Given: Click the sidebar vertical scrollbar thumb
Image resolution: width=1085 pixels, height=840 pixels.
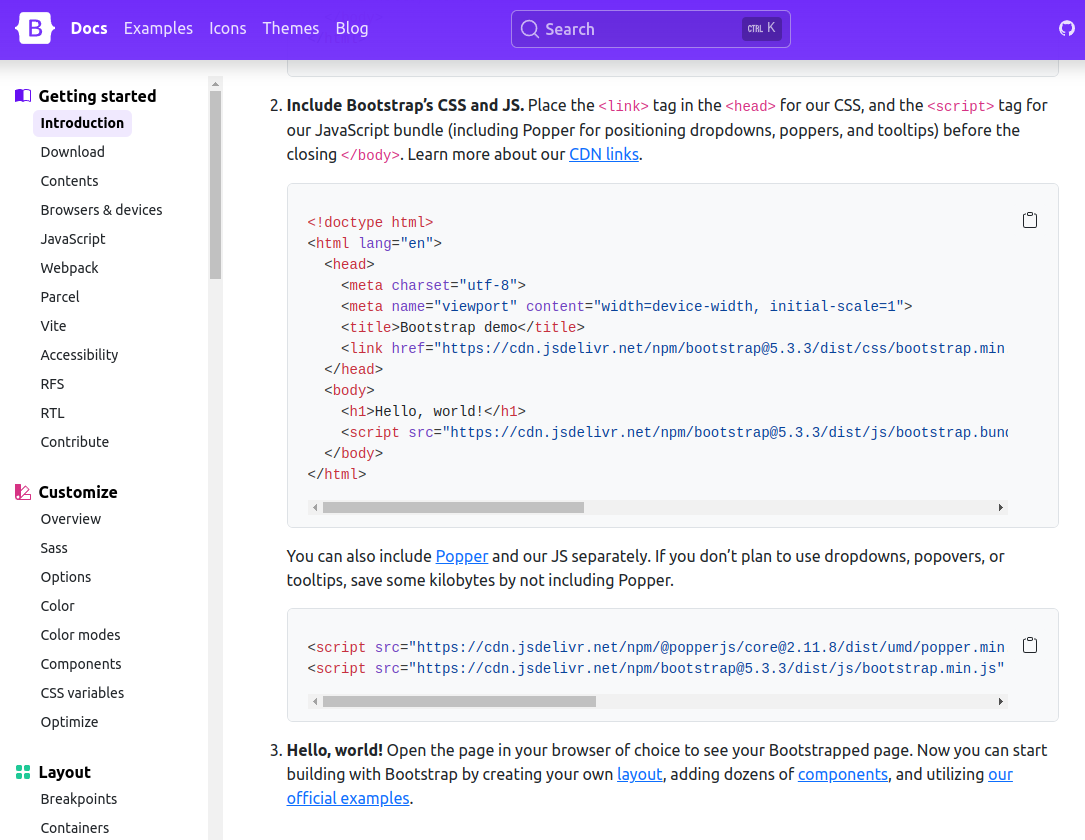Looking at the screenshot, I should (215, 185).
